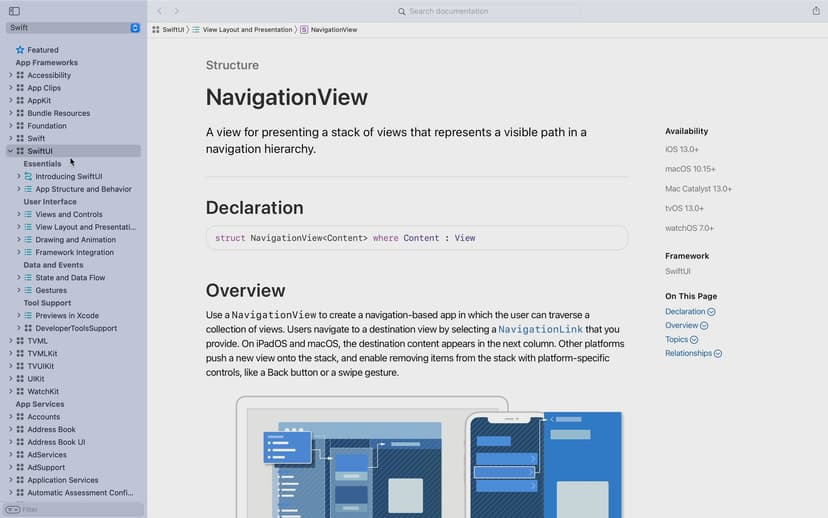Image resolution: width=828 pixels, height=518 pixels.
Task: Click the search magnifier icon
Action: point(402,12)
